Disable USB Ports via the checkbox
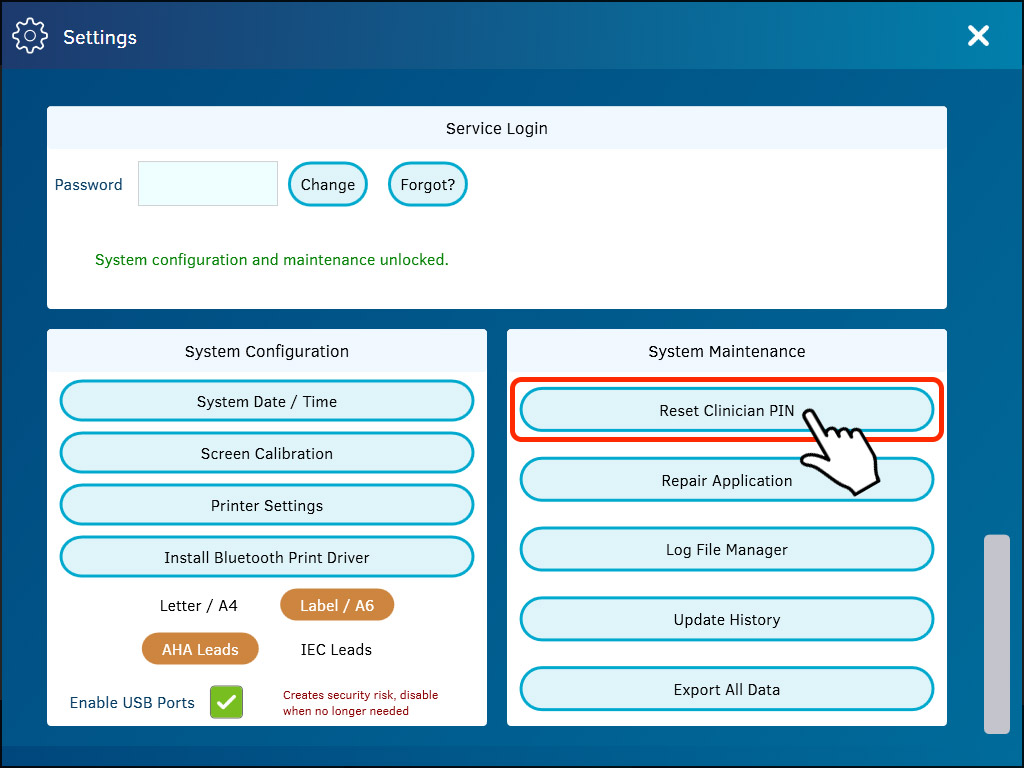This screenshot has width=1024, height=768. coord(226,702)
